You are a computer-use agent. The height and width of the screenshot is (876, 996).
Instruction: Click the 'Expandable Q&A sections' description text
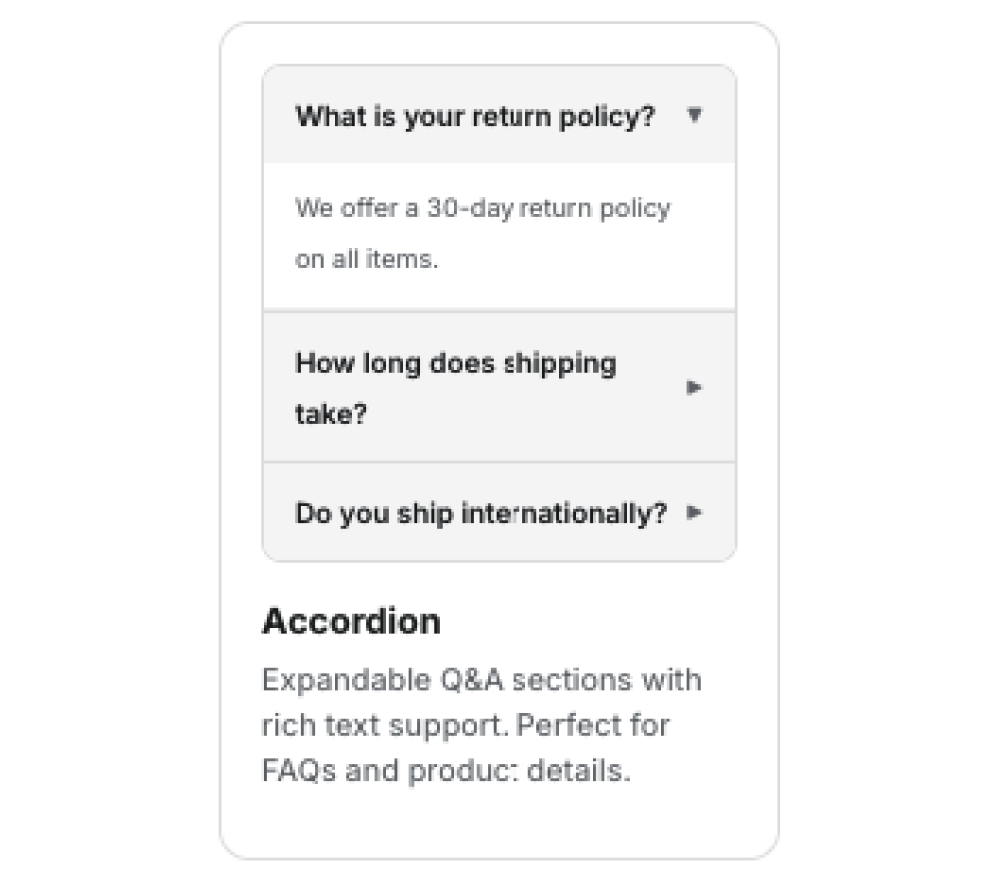(481, 680)
